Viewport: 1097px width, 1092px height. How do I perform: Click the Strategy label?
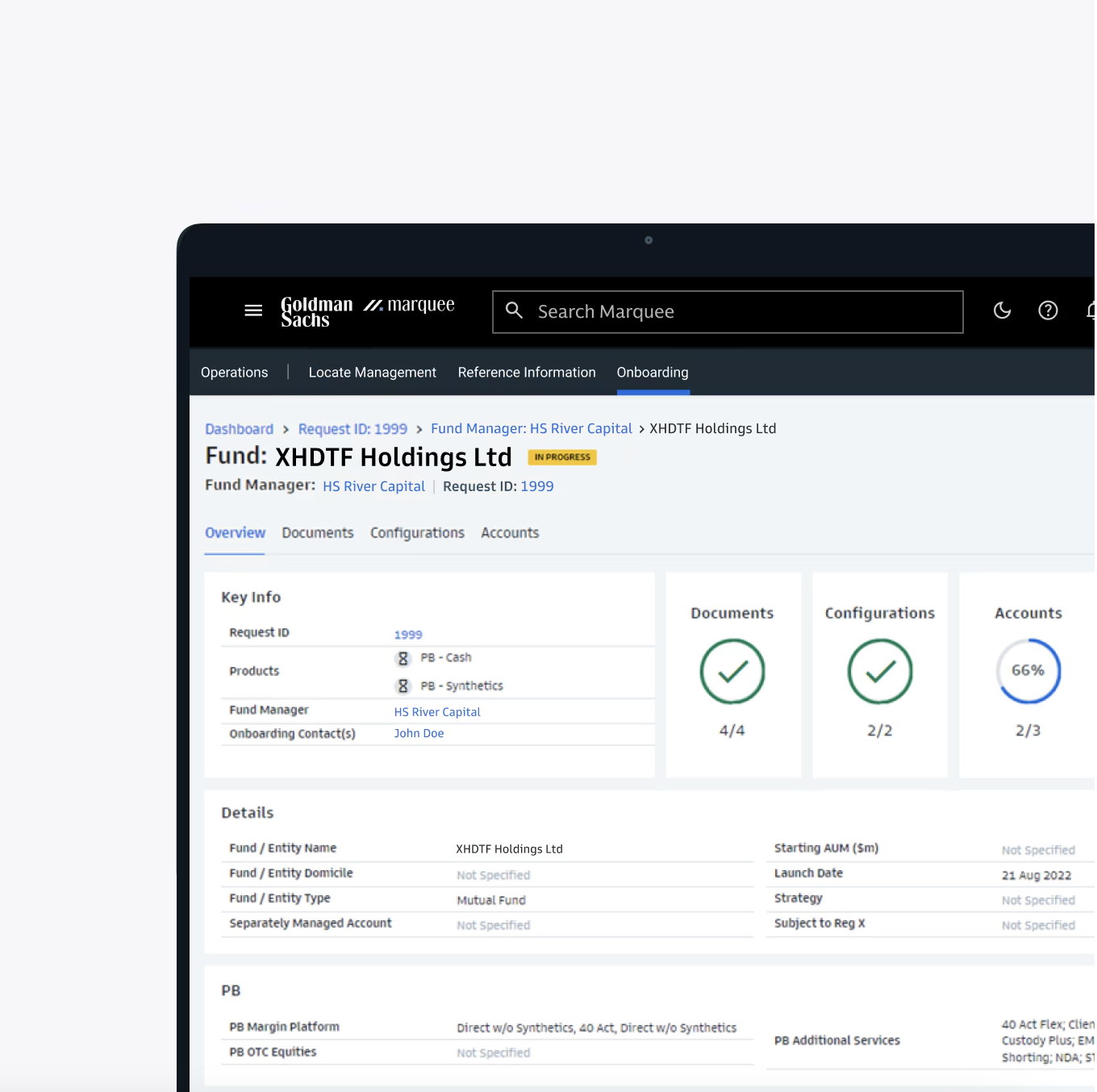[x=799, y=898]
